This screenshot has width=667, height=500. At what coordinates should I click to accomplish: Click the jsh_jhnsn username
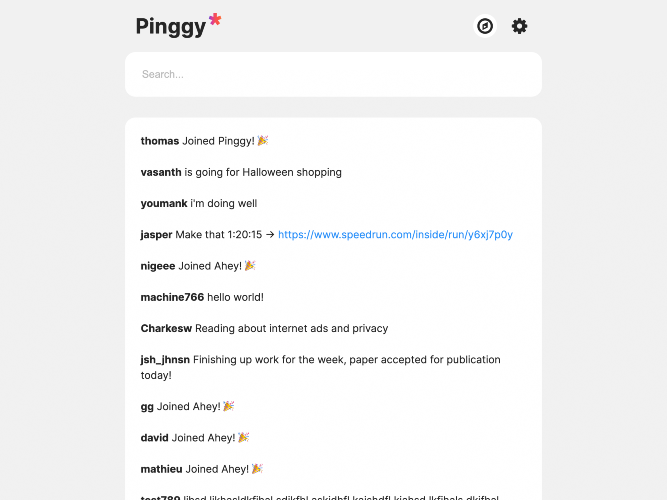coord(165,360)
